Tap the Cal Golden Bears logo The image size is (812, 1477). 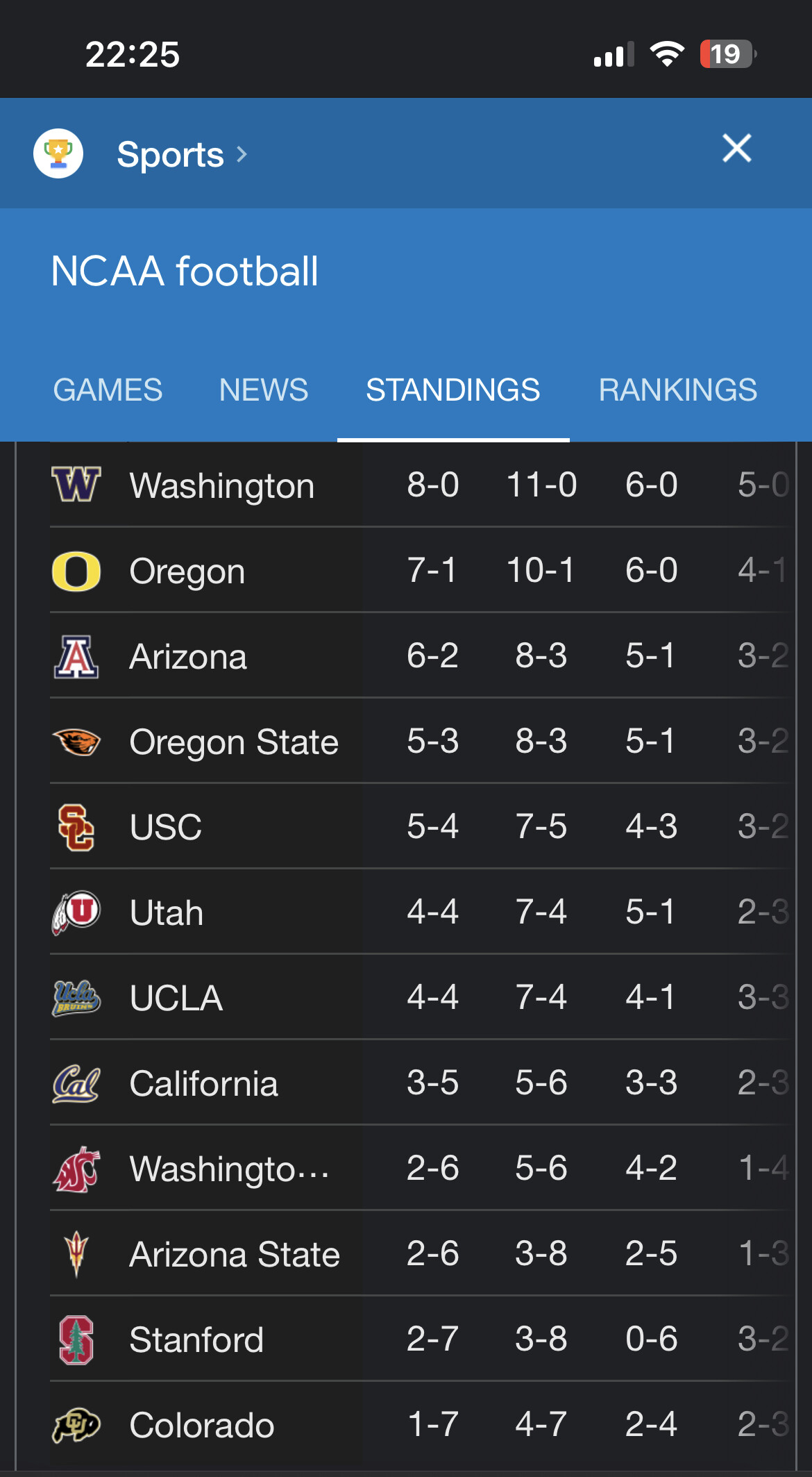76,1083
